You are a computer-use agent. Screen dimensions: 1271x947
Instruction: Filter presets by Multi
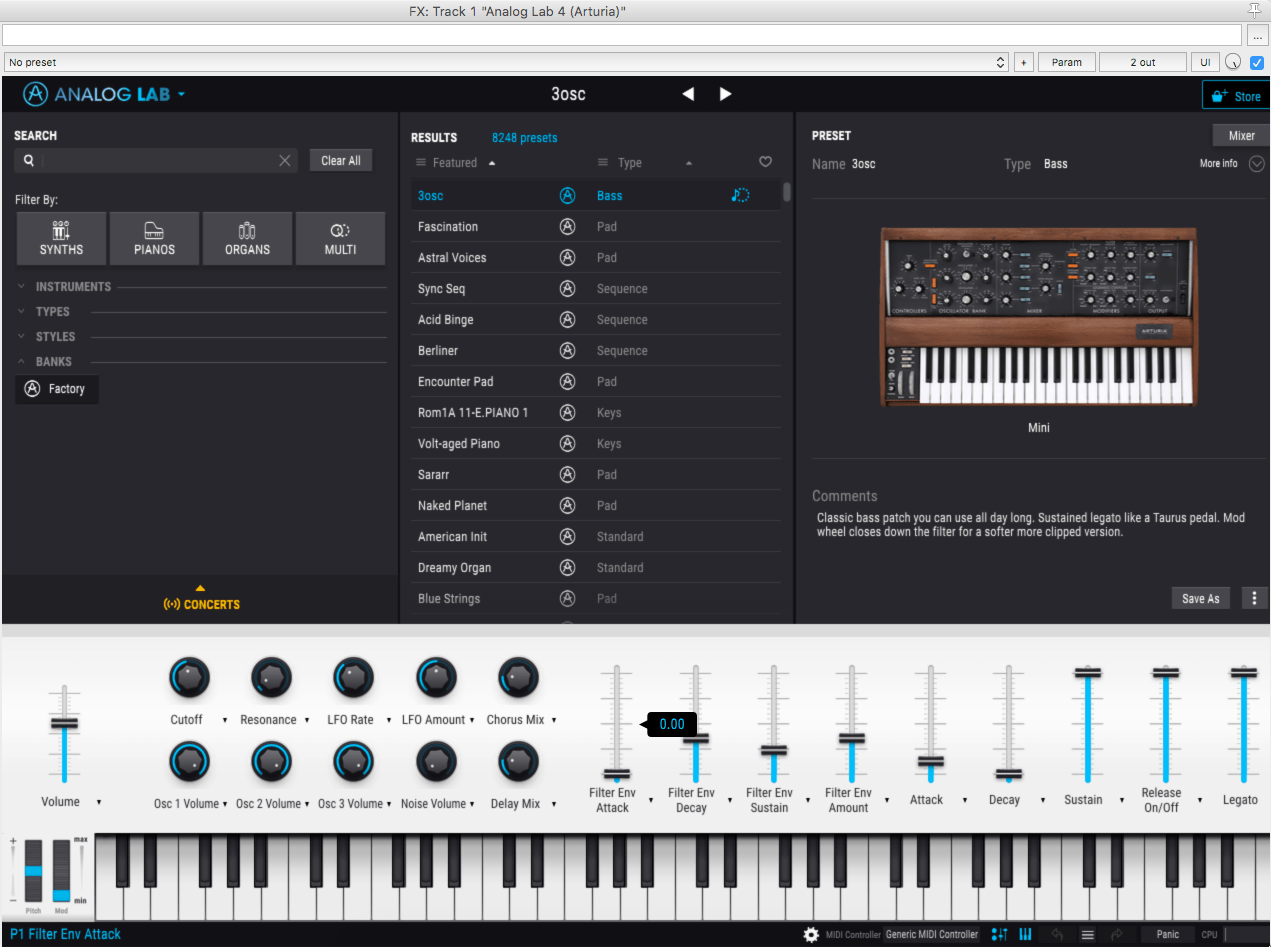point(340,238)
